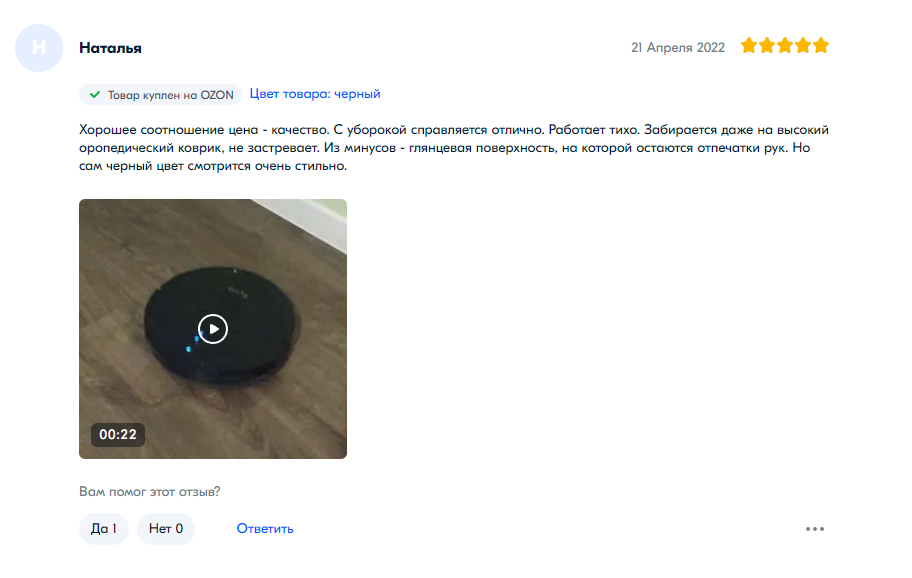
Task: Open the three-dots more options menu
Action: 814,529
